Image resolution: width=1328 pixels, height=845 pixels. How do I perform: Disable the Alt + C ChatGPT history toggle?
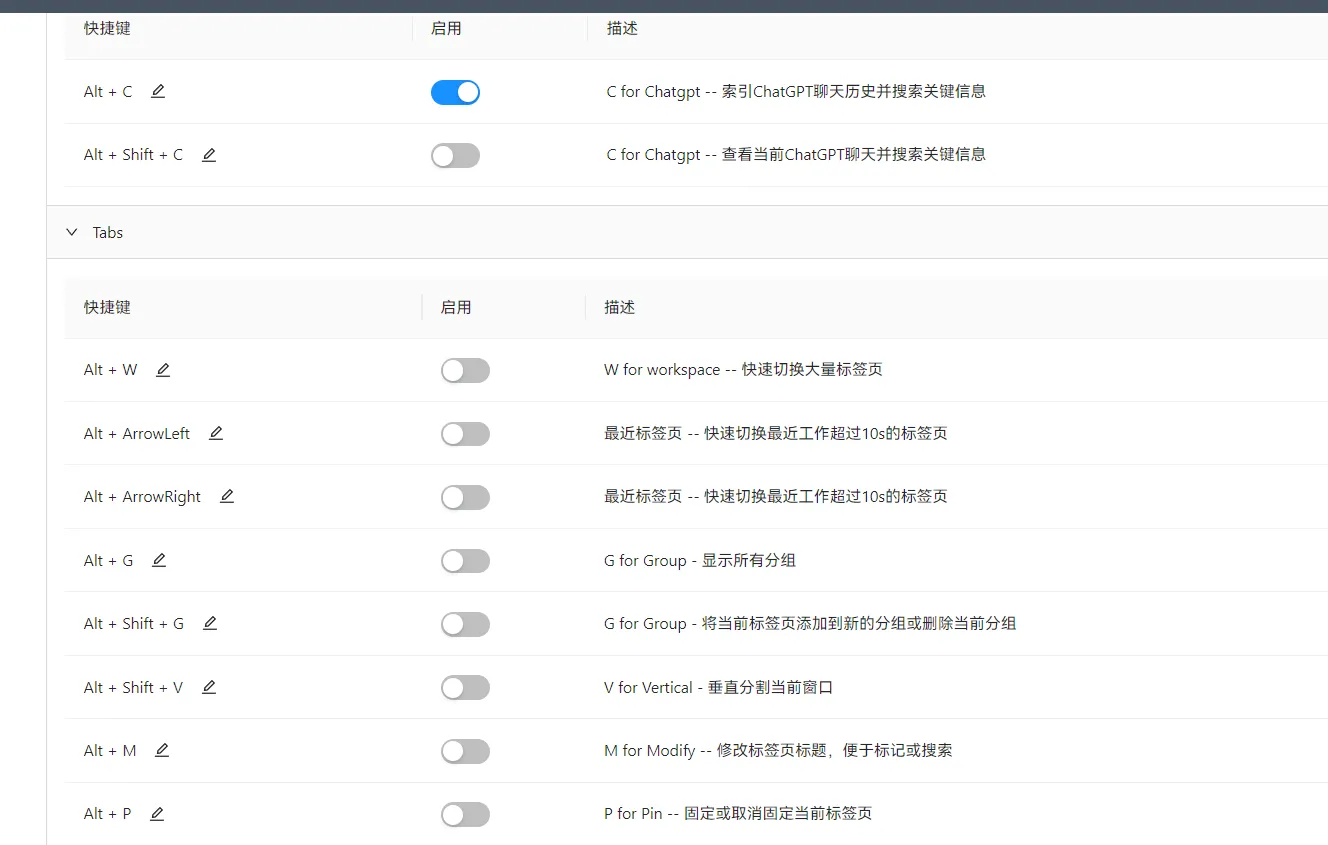pos(455,93)
